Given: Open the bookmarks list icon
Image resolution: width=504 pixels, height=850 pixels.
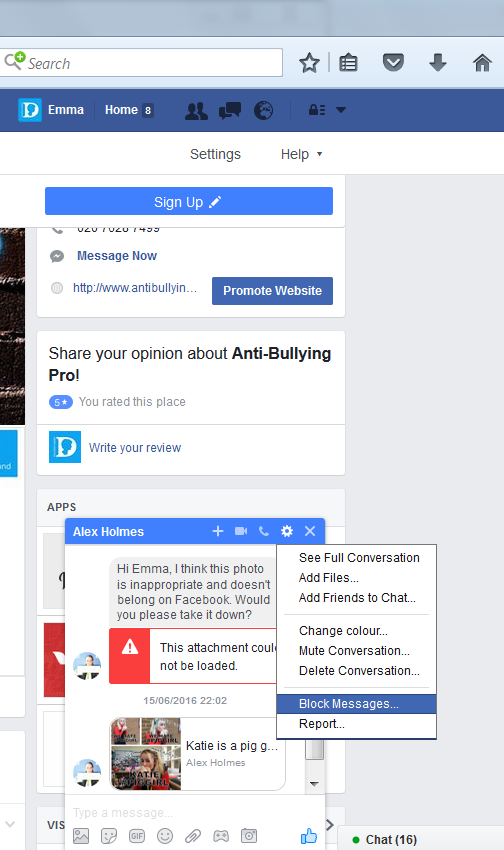Looking at the screenshot, I should (x=348, y=63).
